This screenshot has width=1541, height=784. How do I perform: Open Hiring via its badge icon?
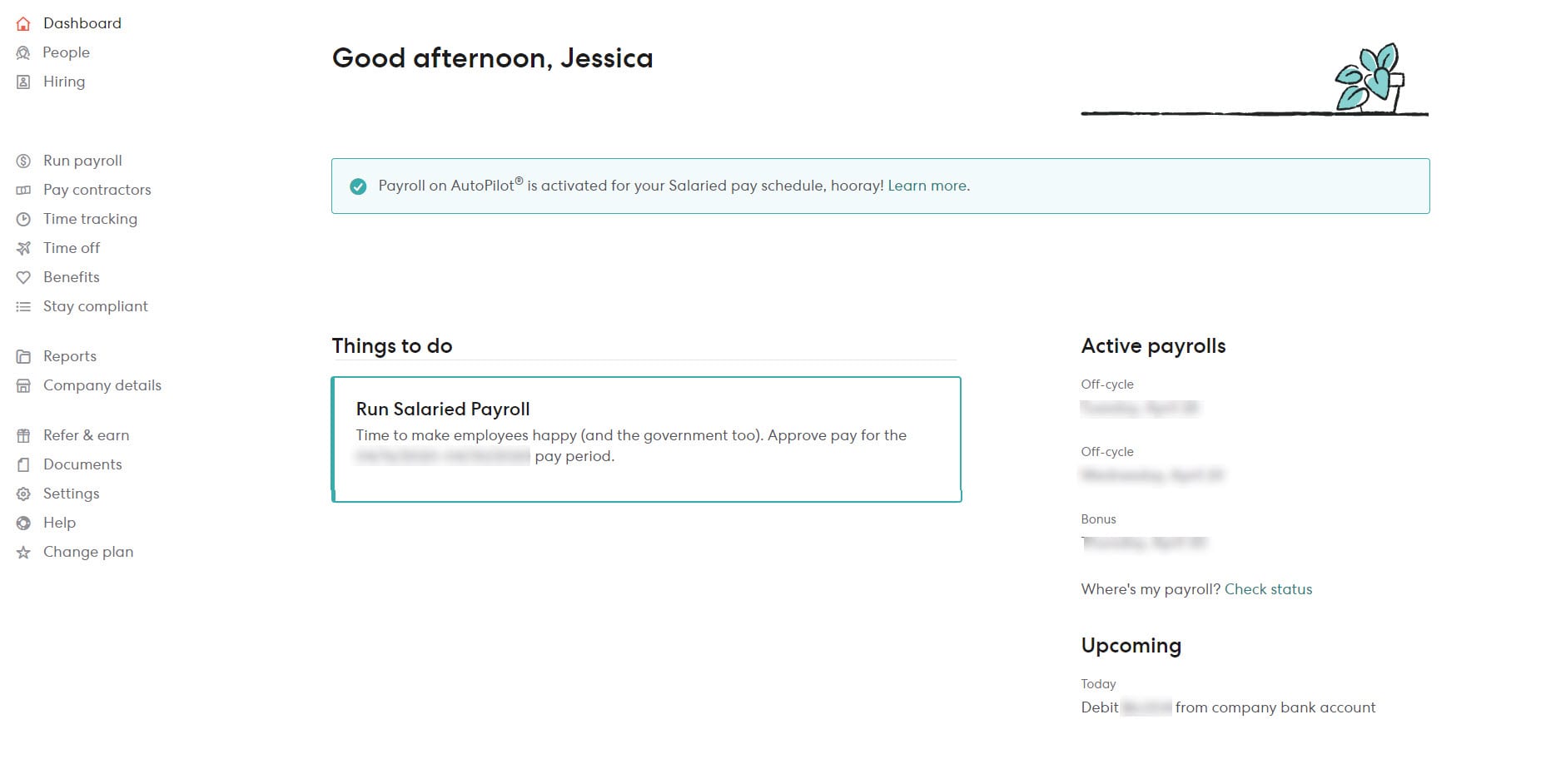point(22,81)
